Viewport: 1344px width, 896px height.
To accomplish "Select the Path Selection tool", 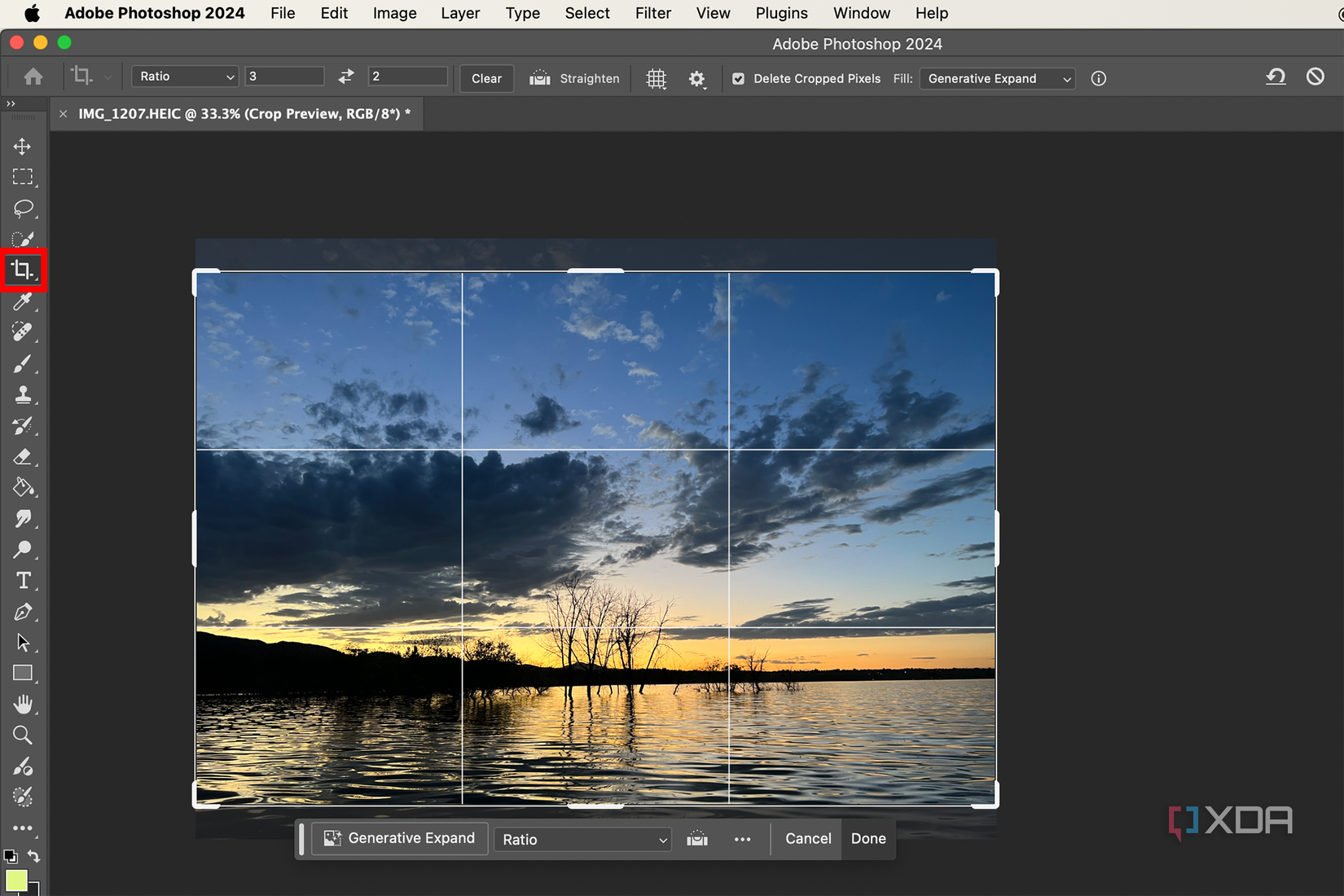I will pos(23,643).
